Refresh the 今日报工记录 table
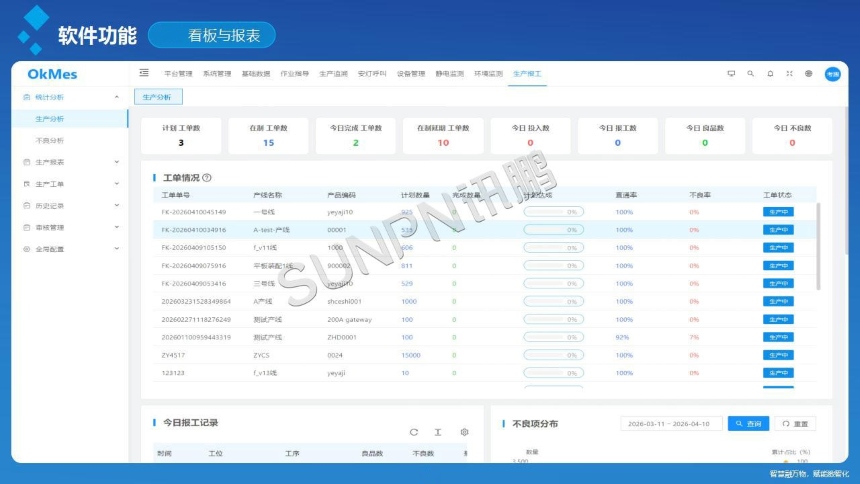Viewport: 860px width, 484px height. pos(414,432)
